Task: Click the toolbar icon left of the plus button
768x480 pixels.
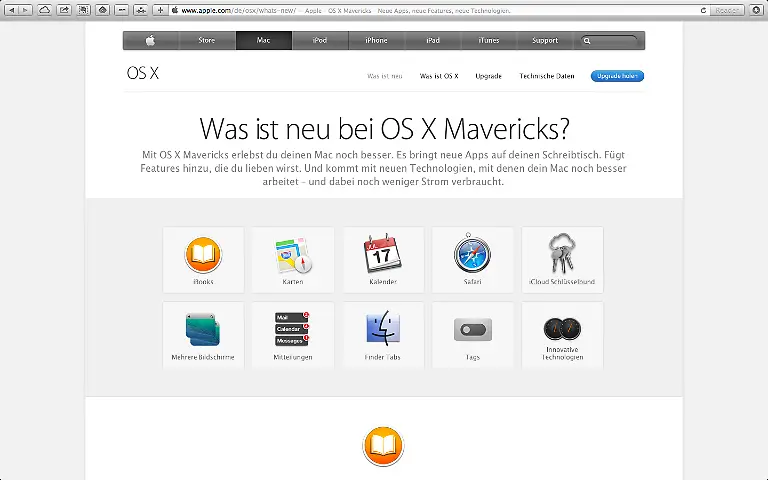Action: coord(141,10)
